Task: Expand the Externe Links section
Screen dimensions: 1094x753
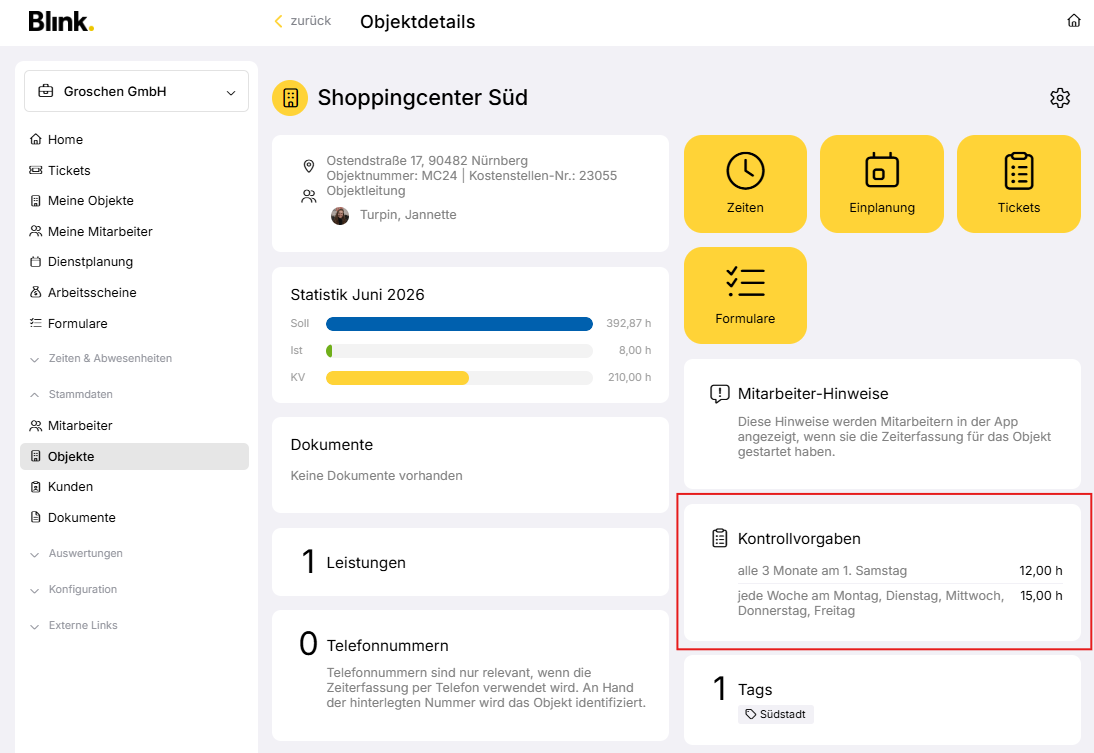Action: pyautogui.click(x=82, y=625)
